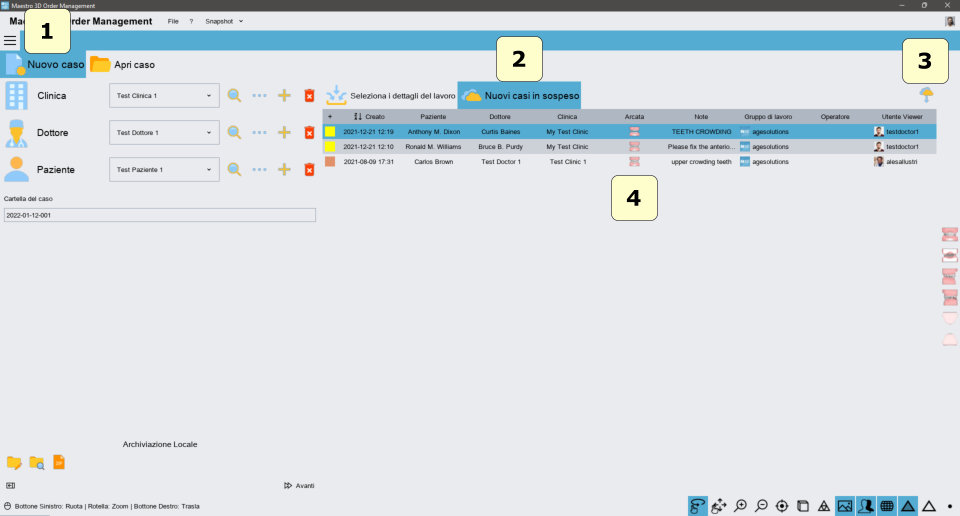Viewport: 960px width, 516px height.
Task: Click the zoom in magnifier in bottom toolbar
Action: [x=740, y=506]
